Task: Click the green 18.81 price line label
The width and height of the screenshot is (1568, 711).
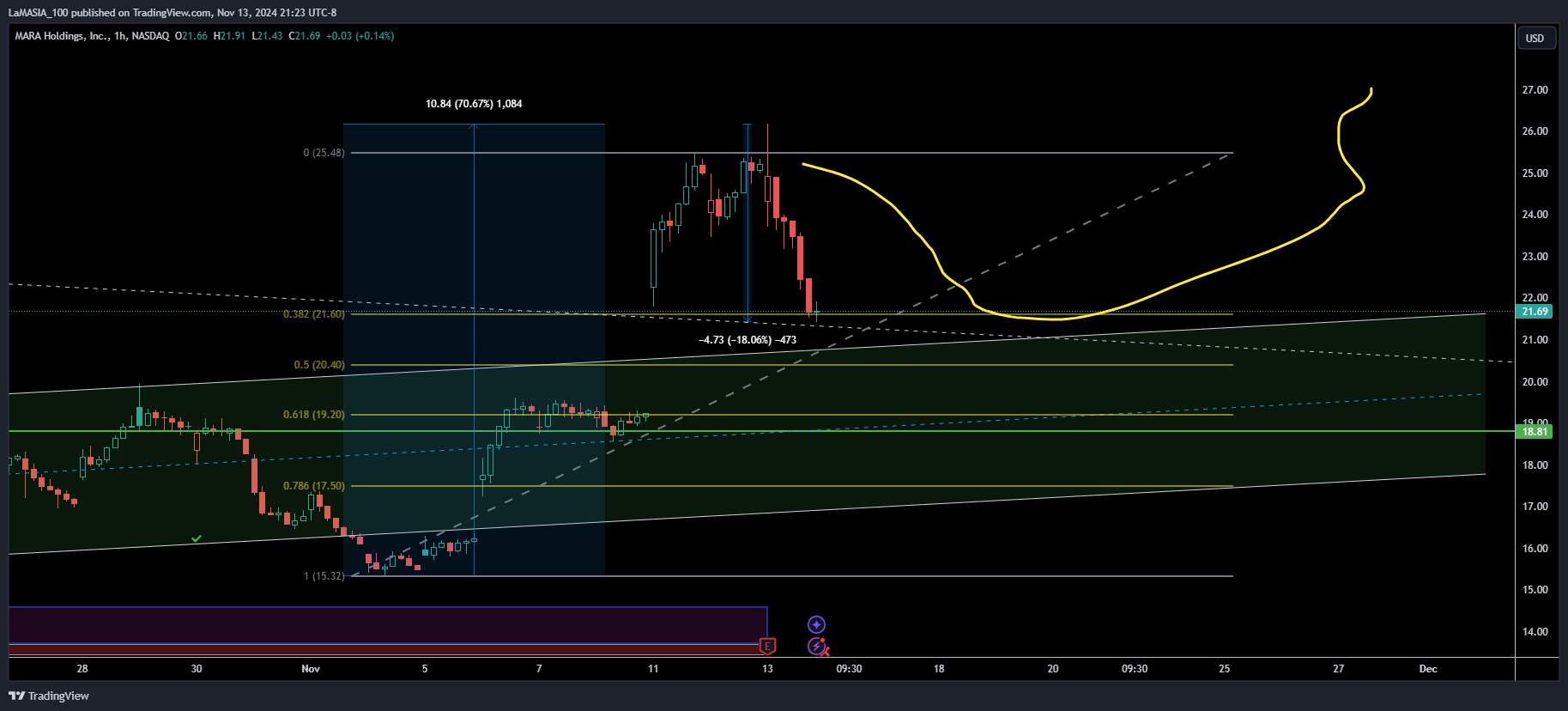Action: click(1535, 432)
